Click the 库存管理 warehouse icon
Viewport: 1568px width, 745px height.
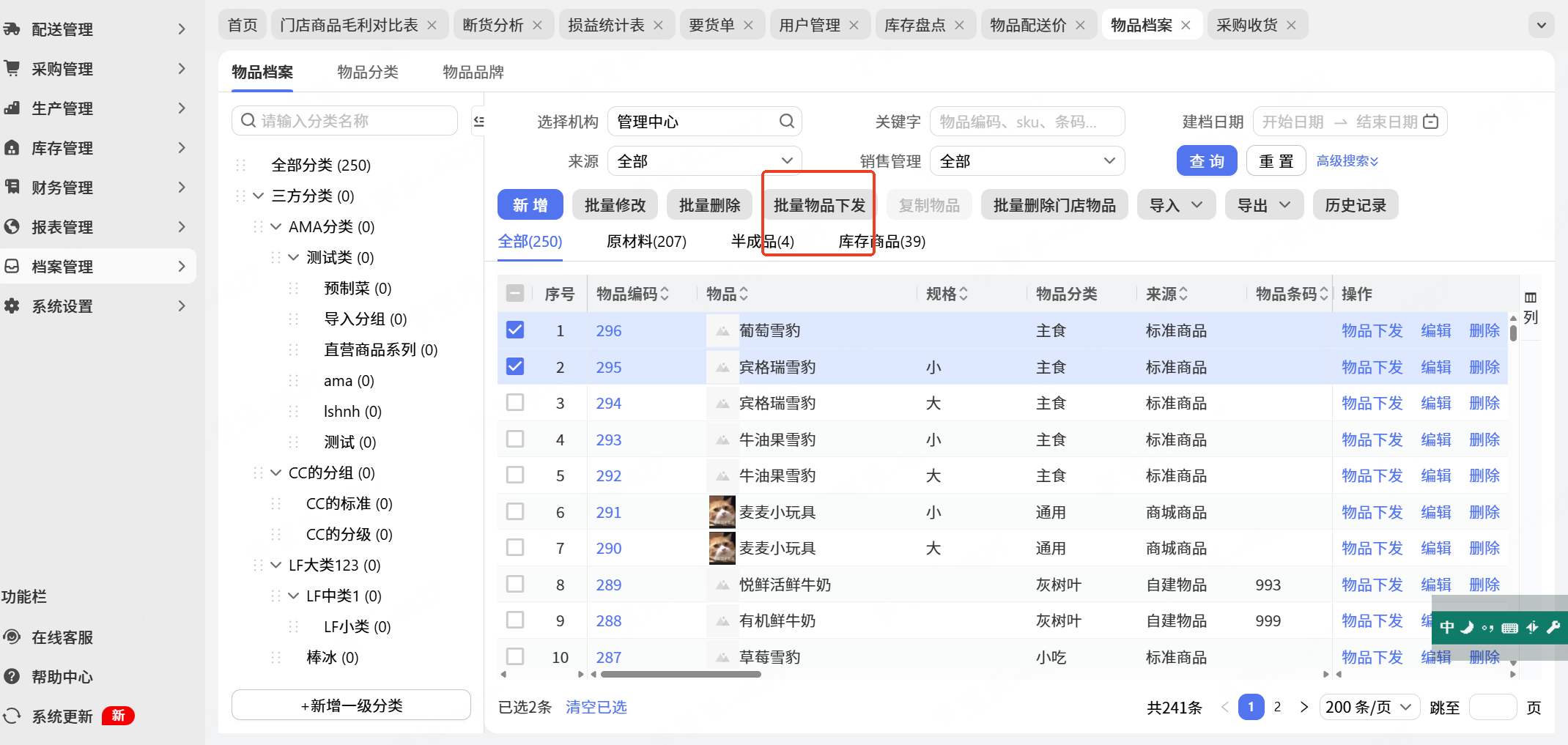12,148
